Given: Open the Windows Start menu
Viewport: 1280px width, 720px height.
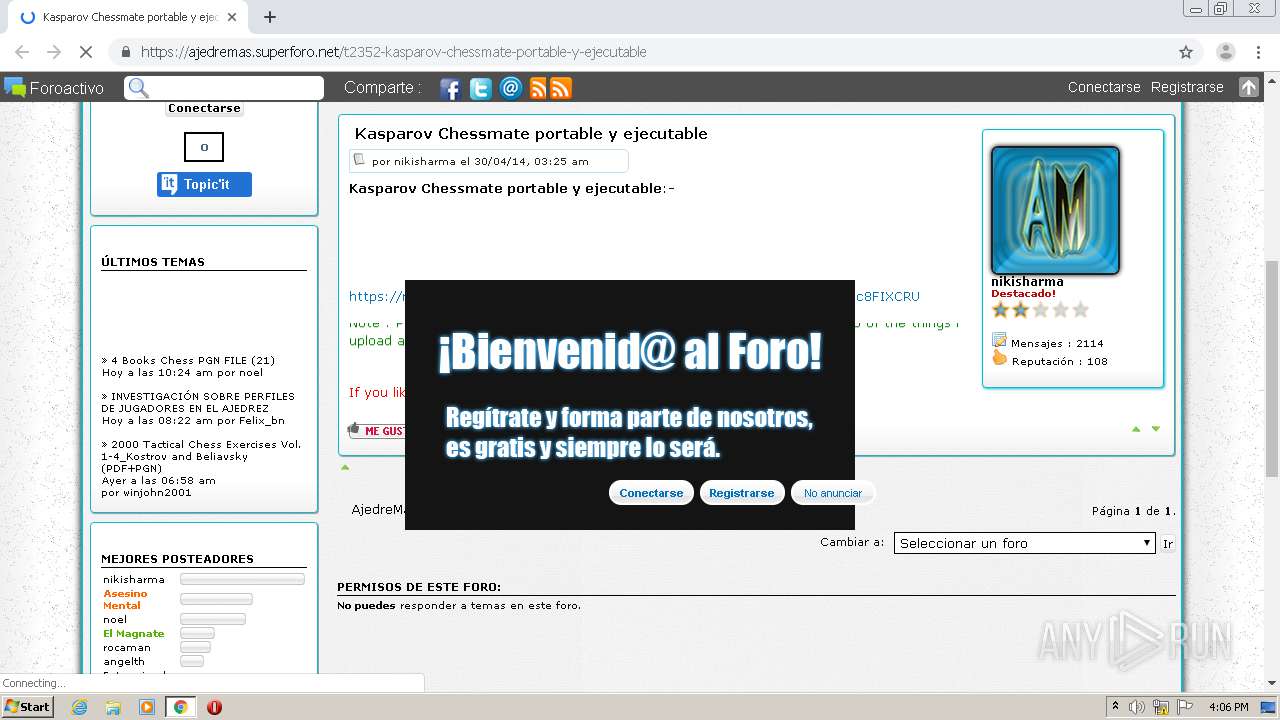Looking at the screenshot, I should [27, 706].
